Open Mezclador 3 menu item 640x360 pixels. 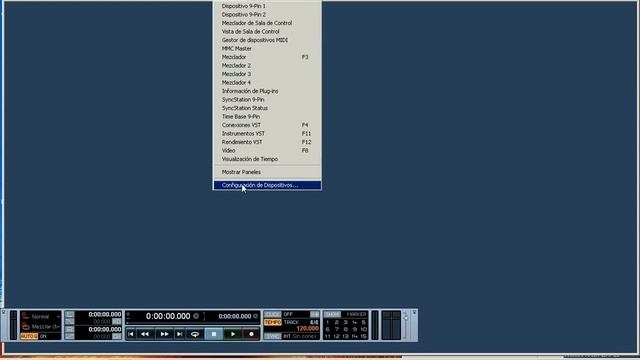pos(267,74)
